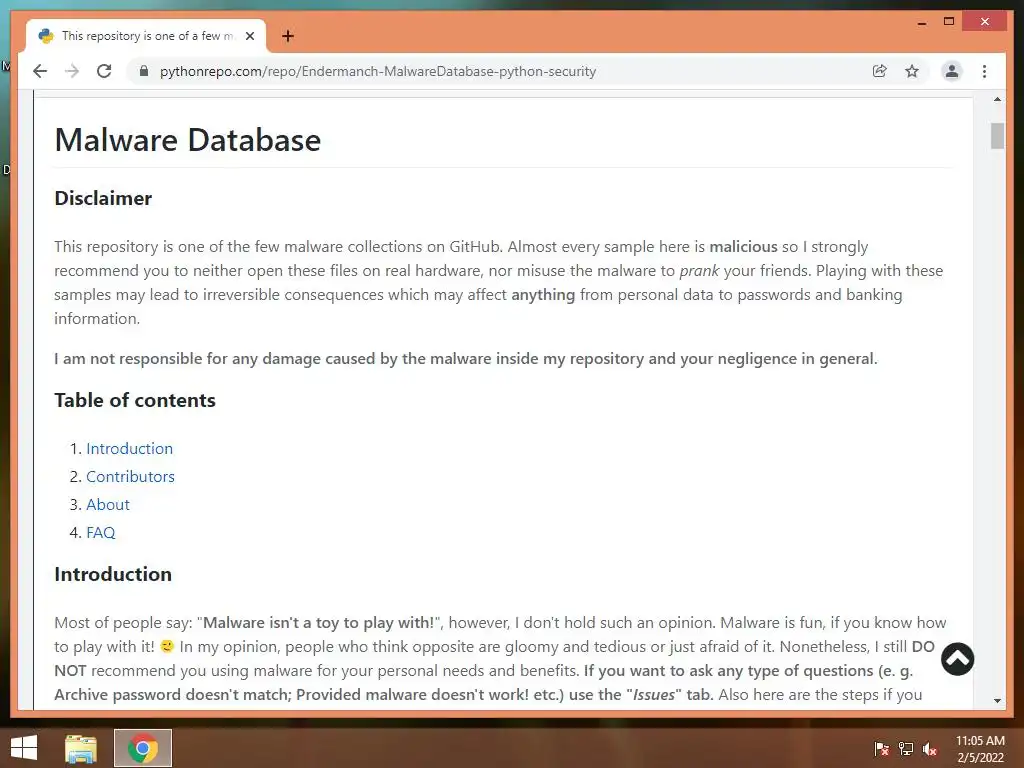Bookmark this page with the star icon

(912, 71)
